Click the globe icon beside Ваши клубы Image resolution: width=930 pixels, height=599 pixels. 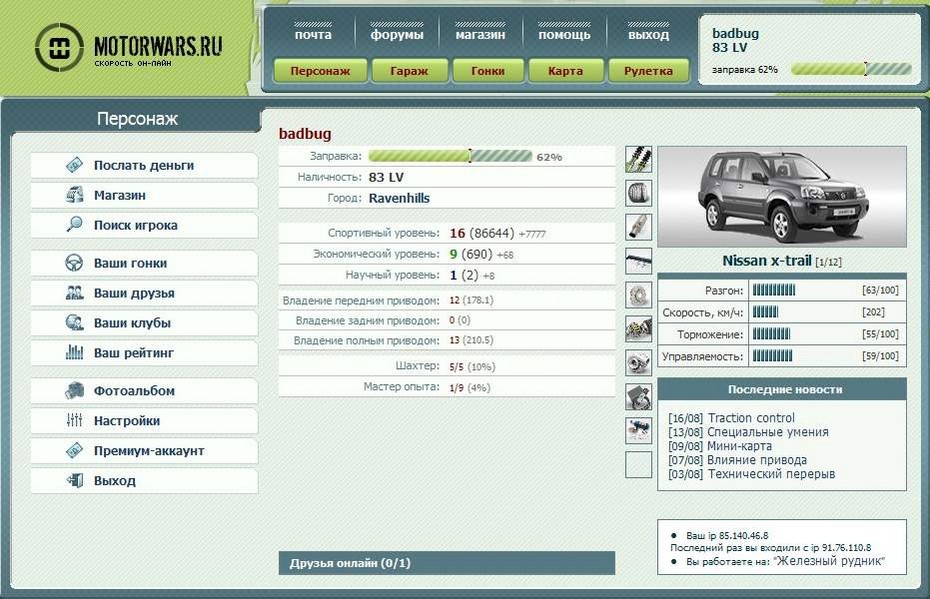74,322
